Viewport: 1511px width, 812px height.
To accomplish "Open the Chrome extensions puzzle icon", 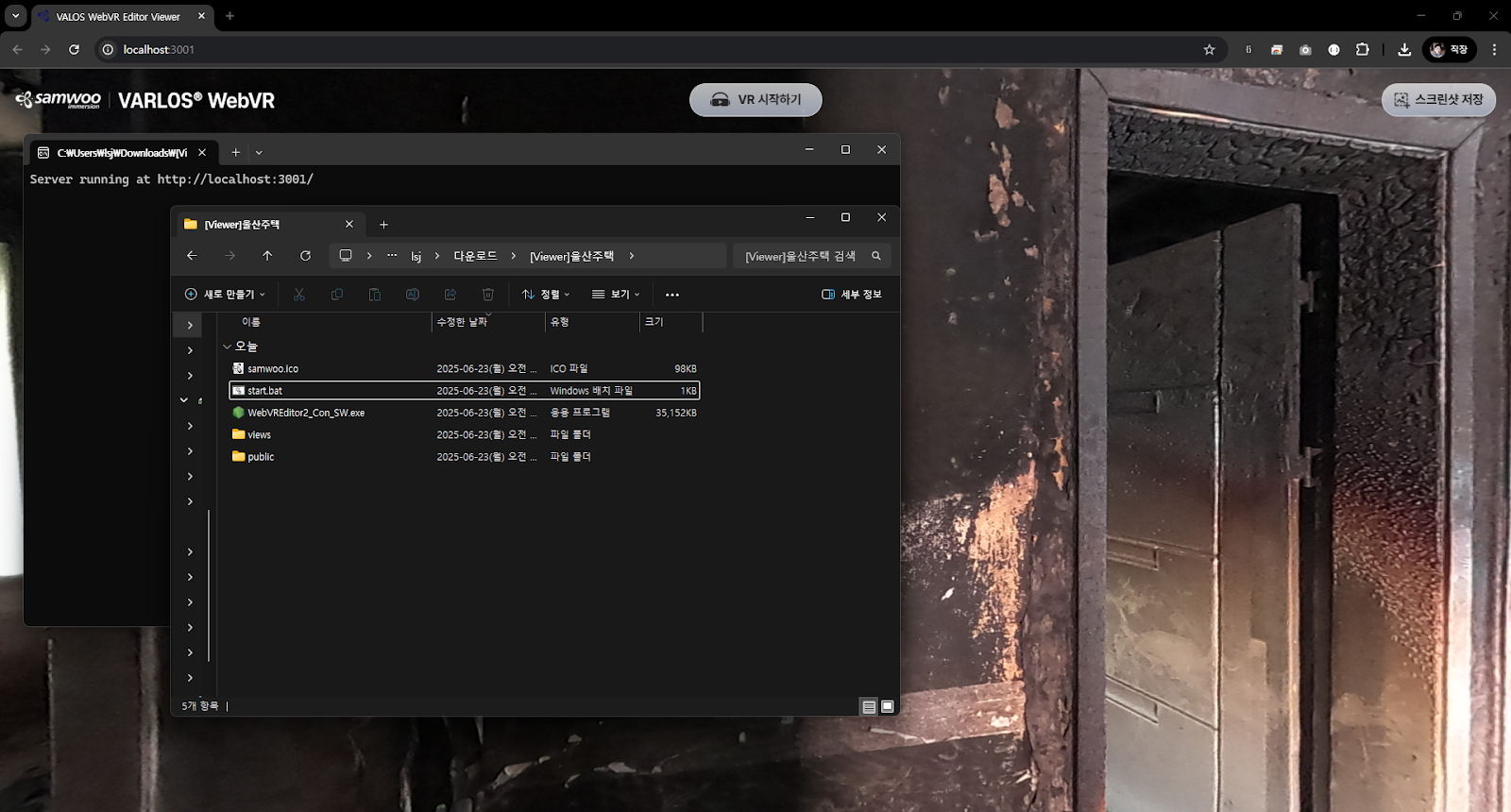I will [x=1362, y=50].
